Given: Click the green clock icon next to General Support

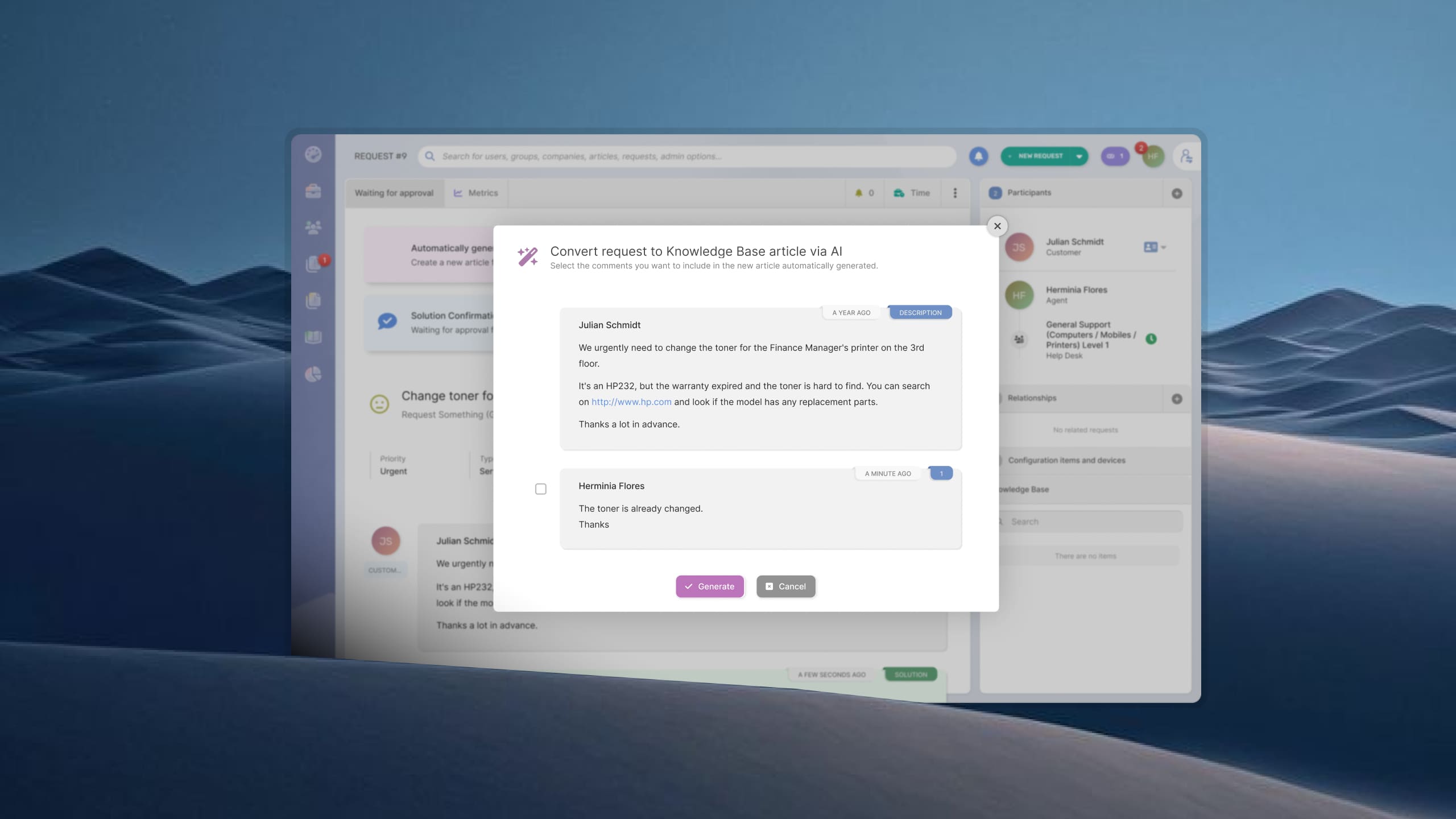Looking at the screenshot, I should point(1151,339).
